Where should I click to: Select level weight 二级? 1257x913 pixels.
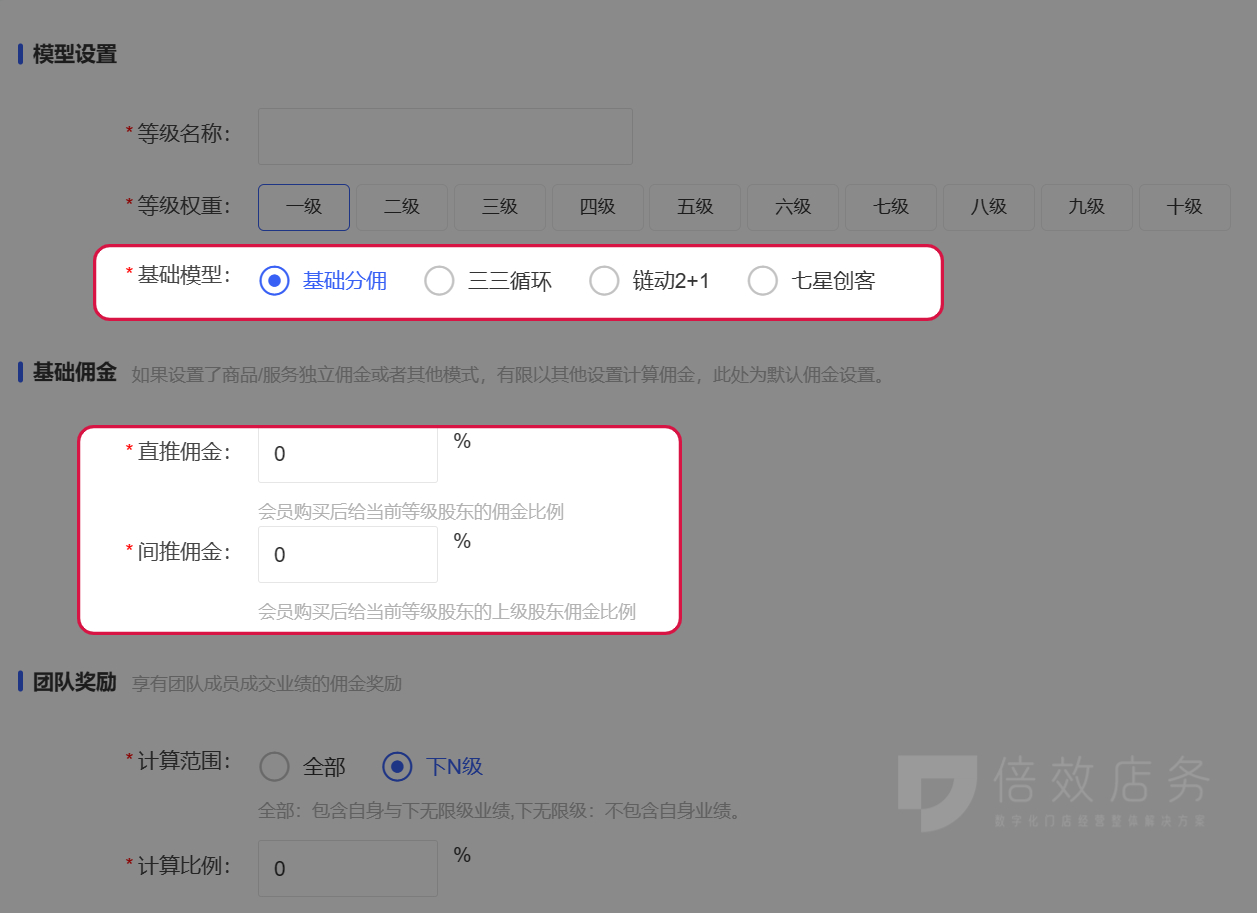[401, 207]
